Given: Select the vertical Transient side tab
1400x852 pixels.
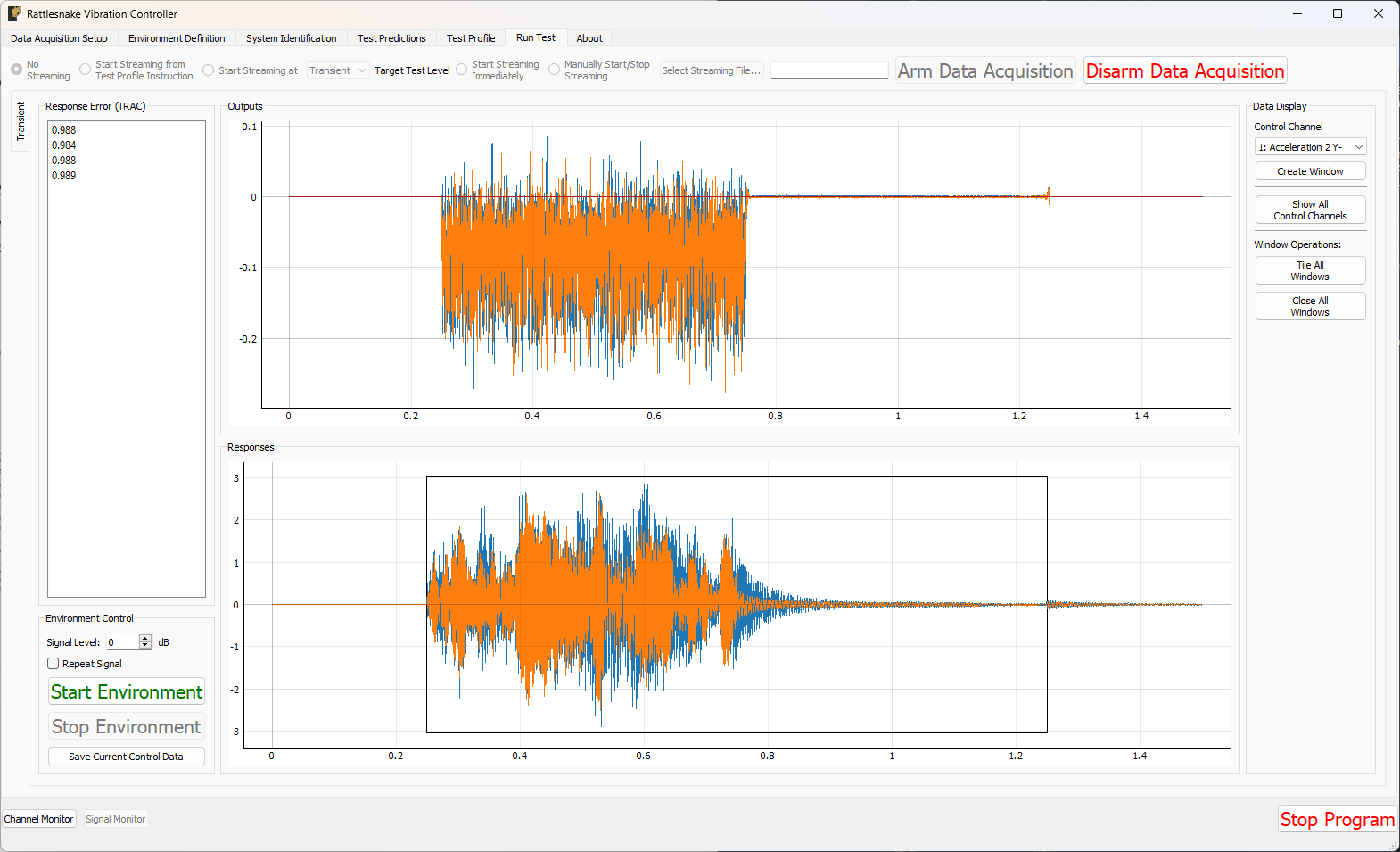Looking at the screenshot, I should tap(21, 121).
